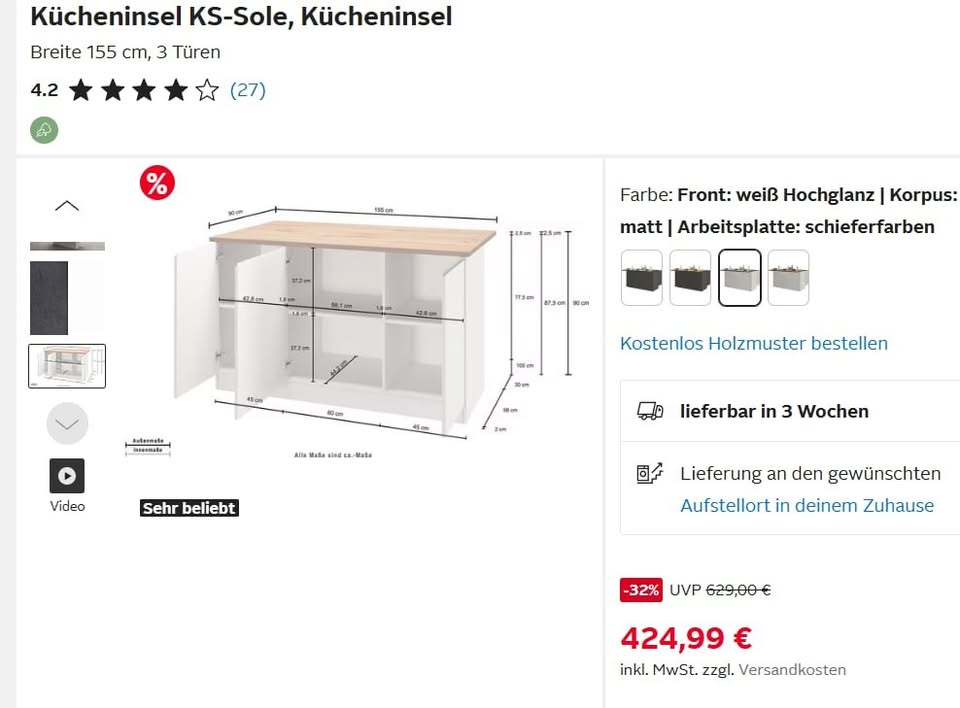This screenshot has width=960, height=708.
Task: Show previous thumbnails with up chevron
Action: [x=67, y=206]
